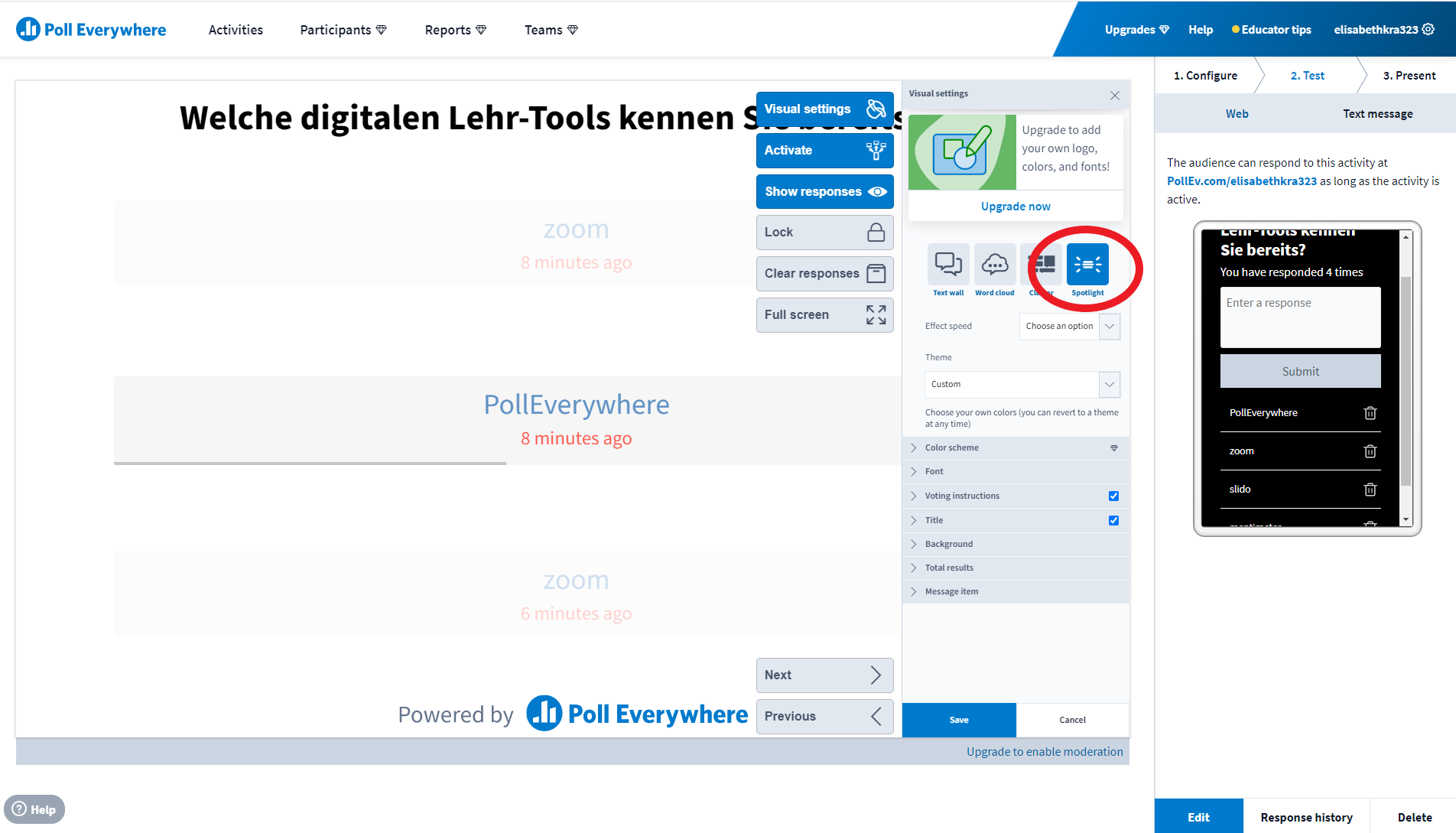Click the phone preview scroll-down arrow
The width and height of the screenshot is (1456, 833).
[1406, 519]
